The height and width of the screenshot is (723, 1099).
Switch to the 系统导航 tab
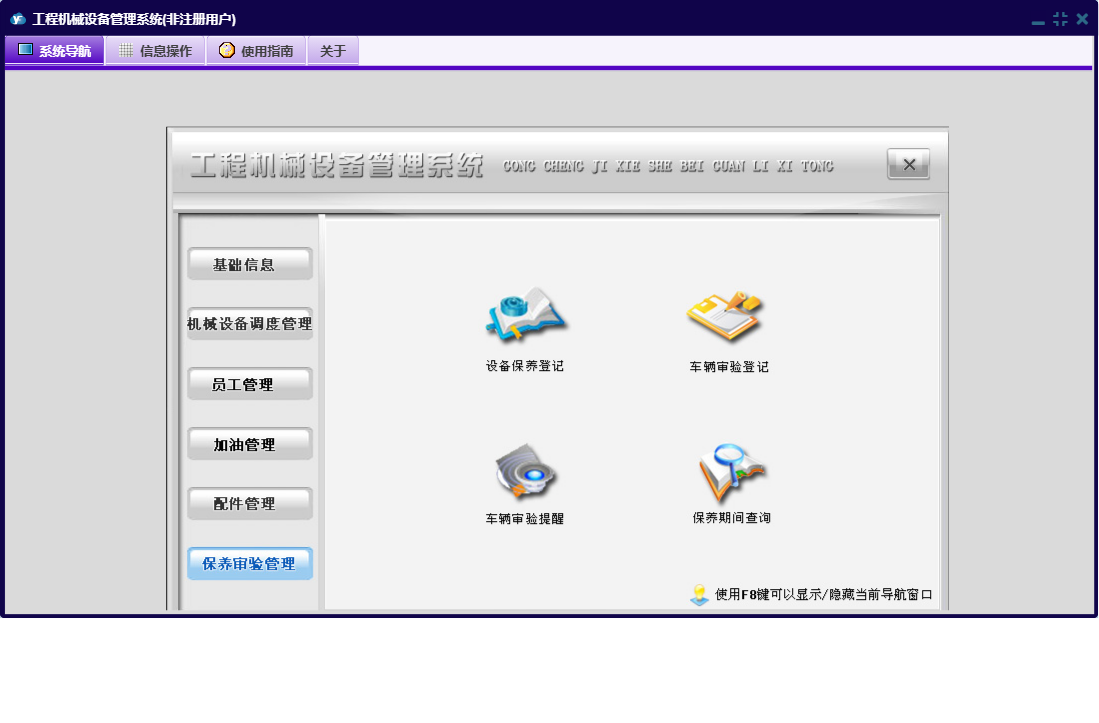55,51
